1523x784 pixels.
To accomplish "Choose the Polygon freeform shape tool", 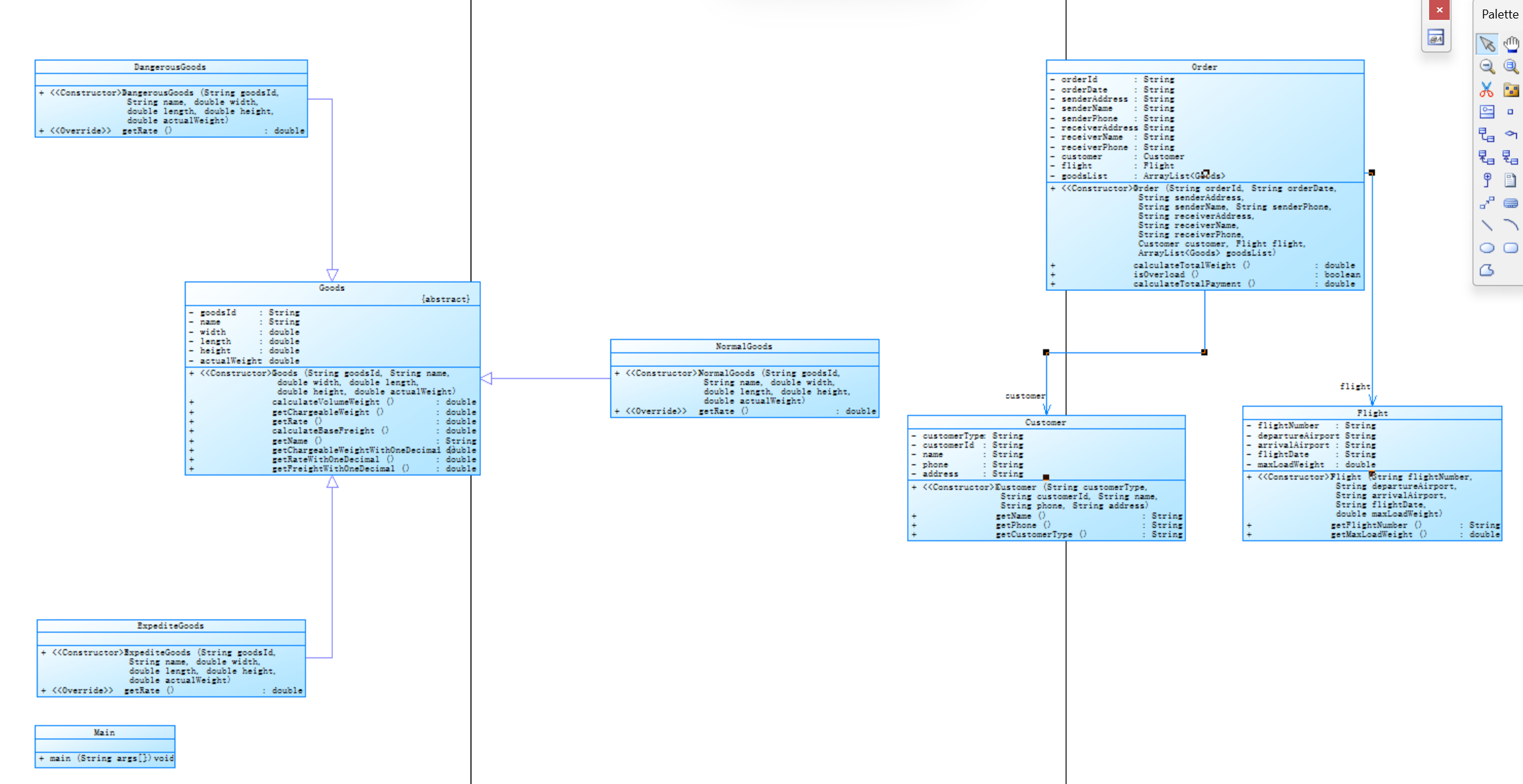I will (x=1487, y=270).
